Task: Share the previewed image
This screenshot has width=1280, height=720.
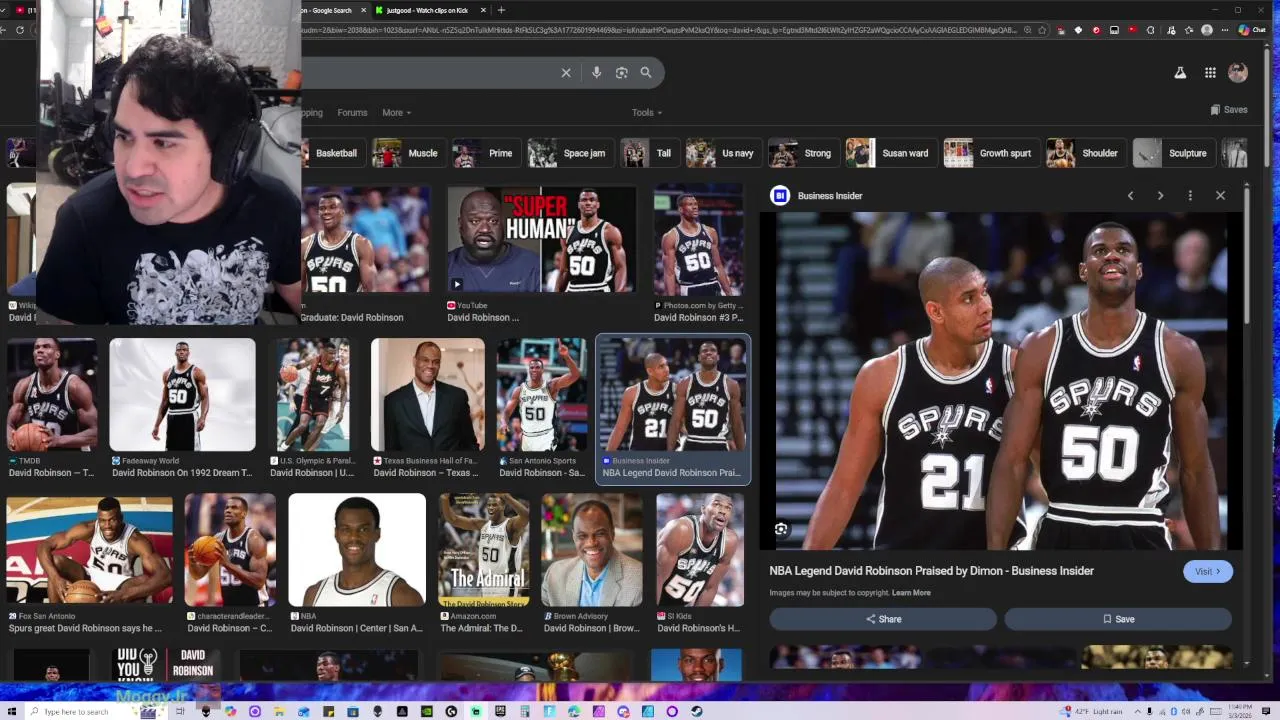Action: [883, 619]
